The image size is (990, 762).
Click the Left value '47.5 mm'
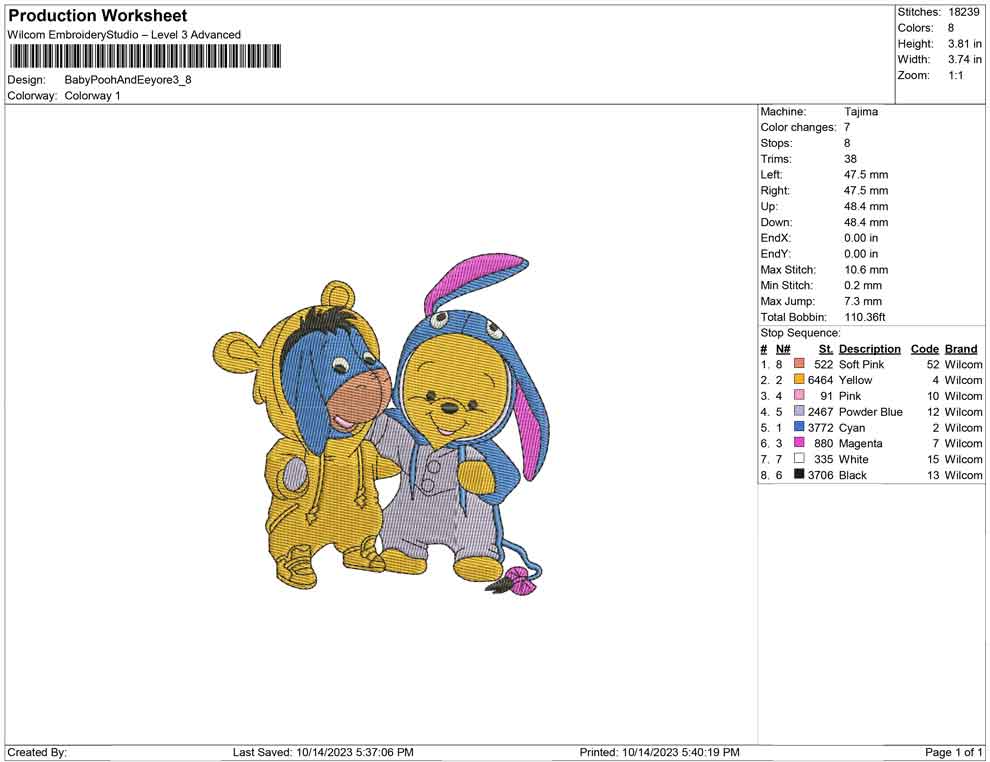(866, 175)
